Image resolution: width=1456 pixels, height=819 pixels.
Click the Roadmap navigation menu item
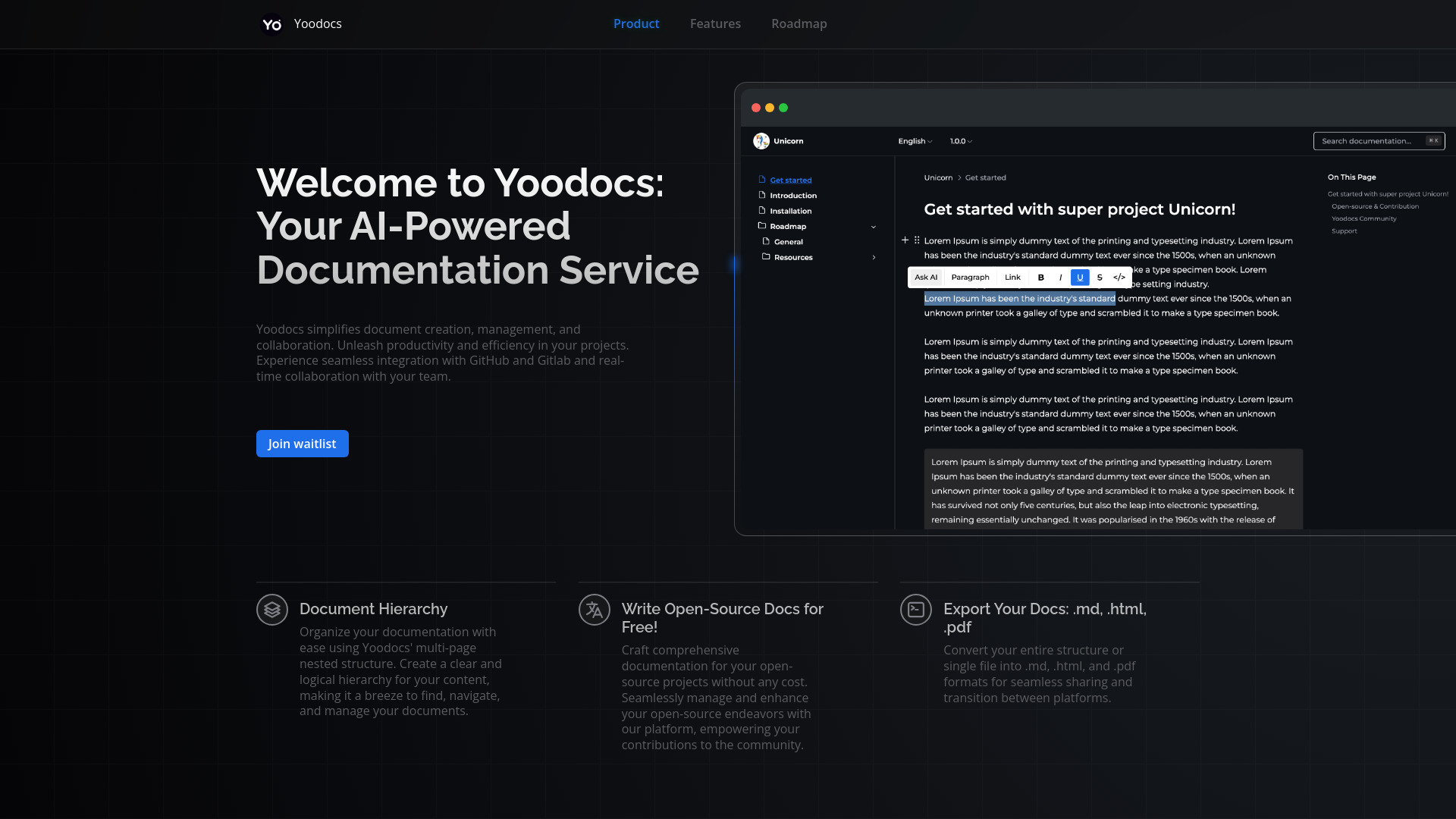[799, 23]
